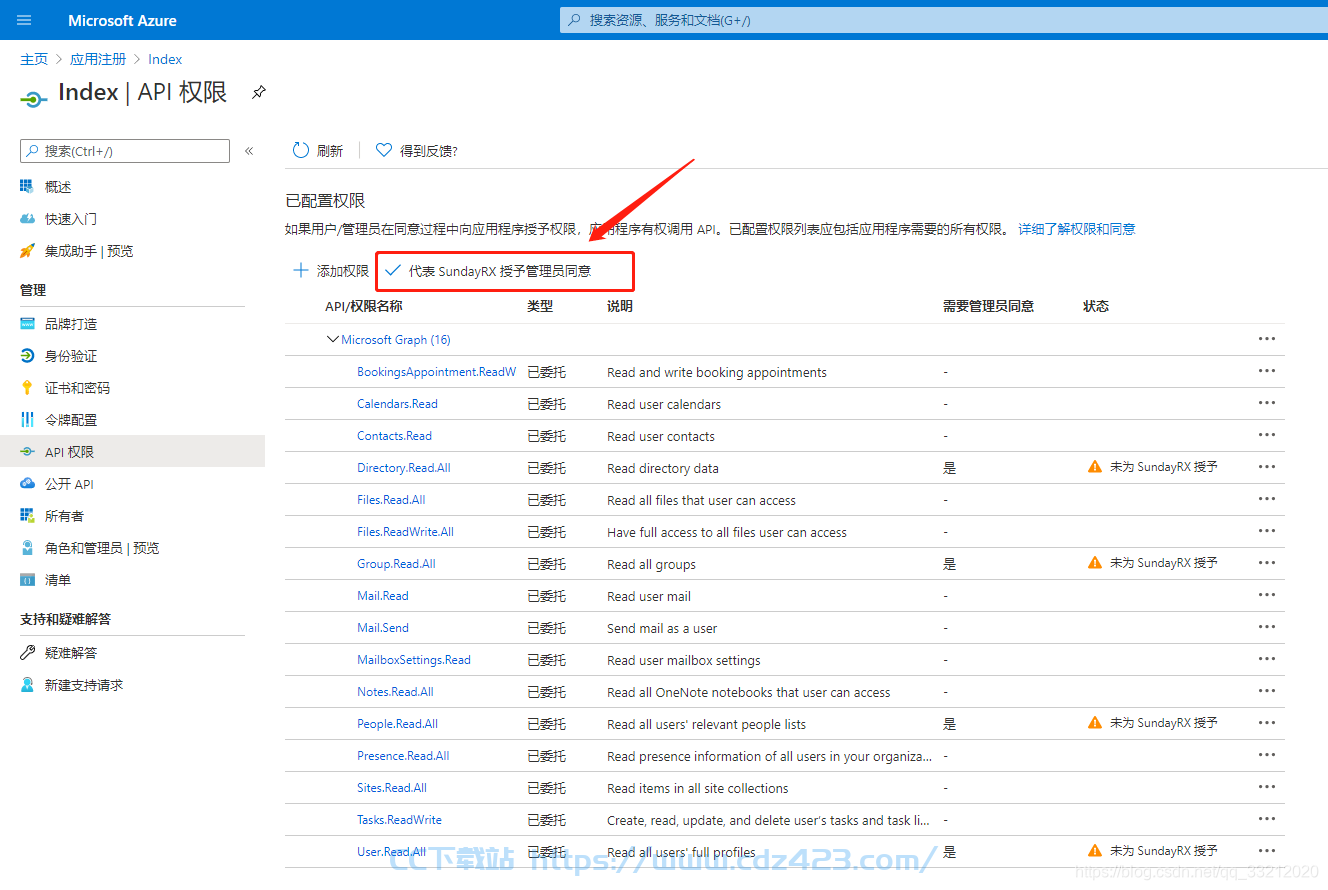Open more options for Notes.Read.All row
The image size is (1328, 890).
[1267, 691]
